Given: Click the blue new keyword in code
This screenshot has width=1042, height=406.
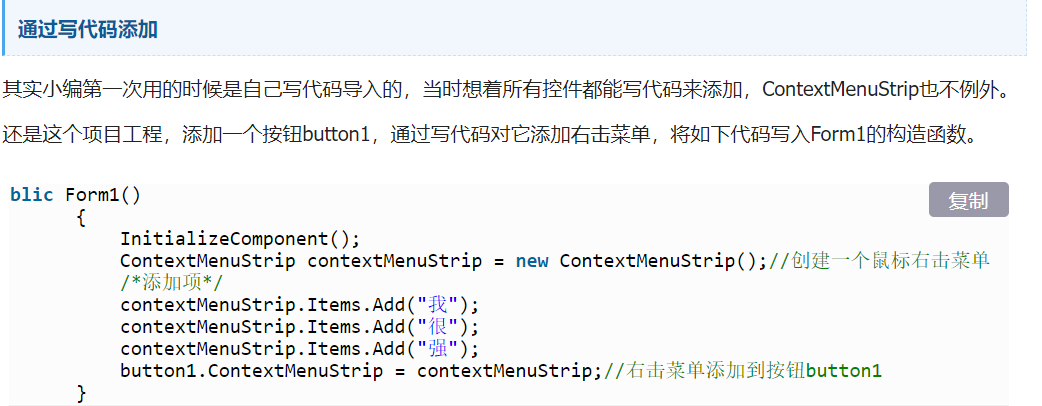Looking at the screenshot, I should point(532,261).
